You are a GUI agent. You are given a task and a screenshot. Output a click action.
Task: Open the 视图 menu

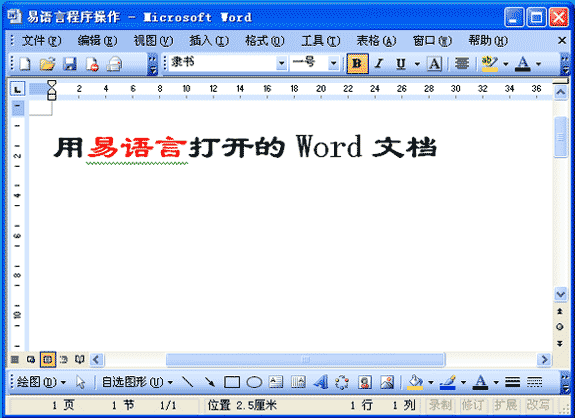(x=153, y=41)
